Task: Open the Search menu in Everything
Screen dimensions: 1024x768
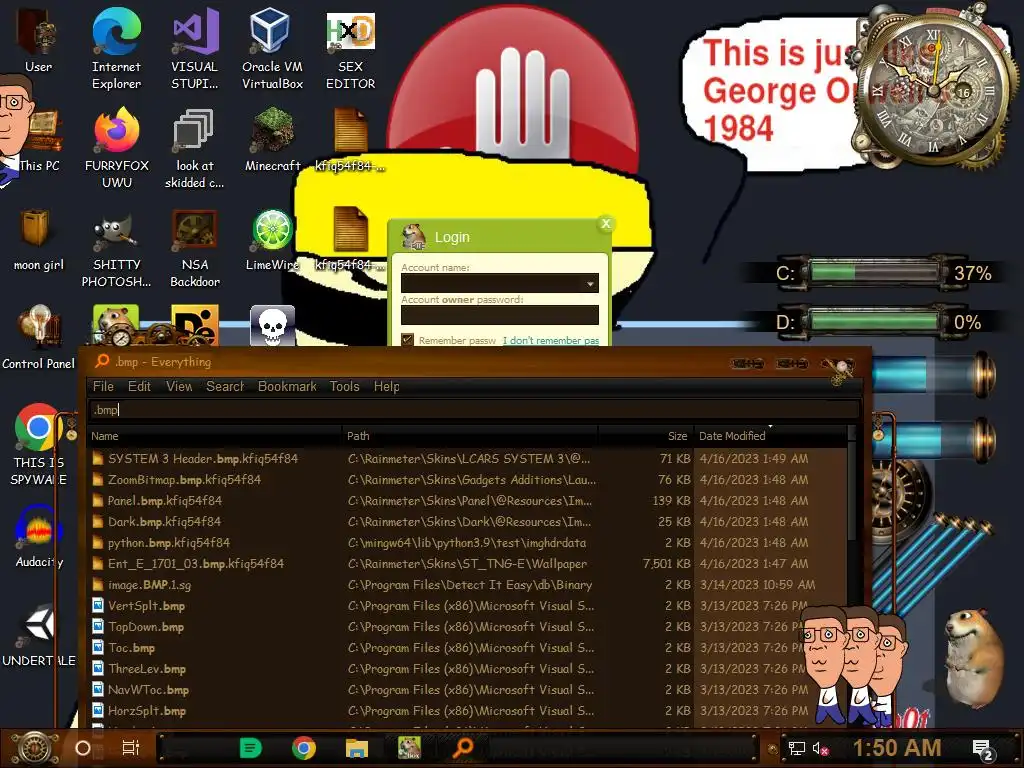Action: 225,387
